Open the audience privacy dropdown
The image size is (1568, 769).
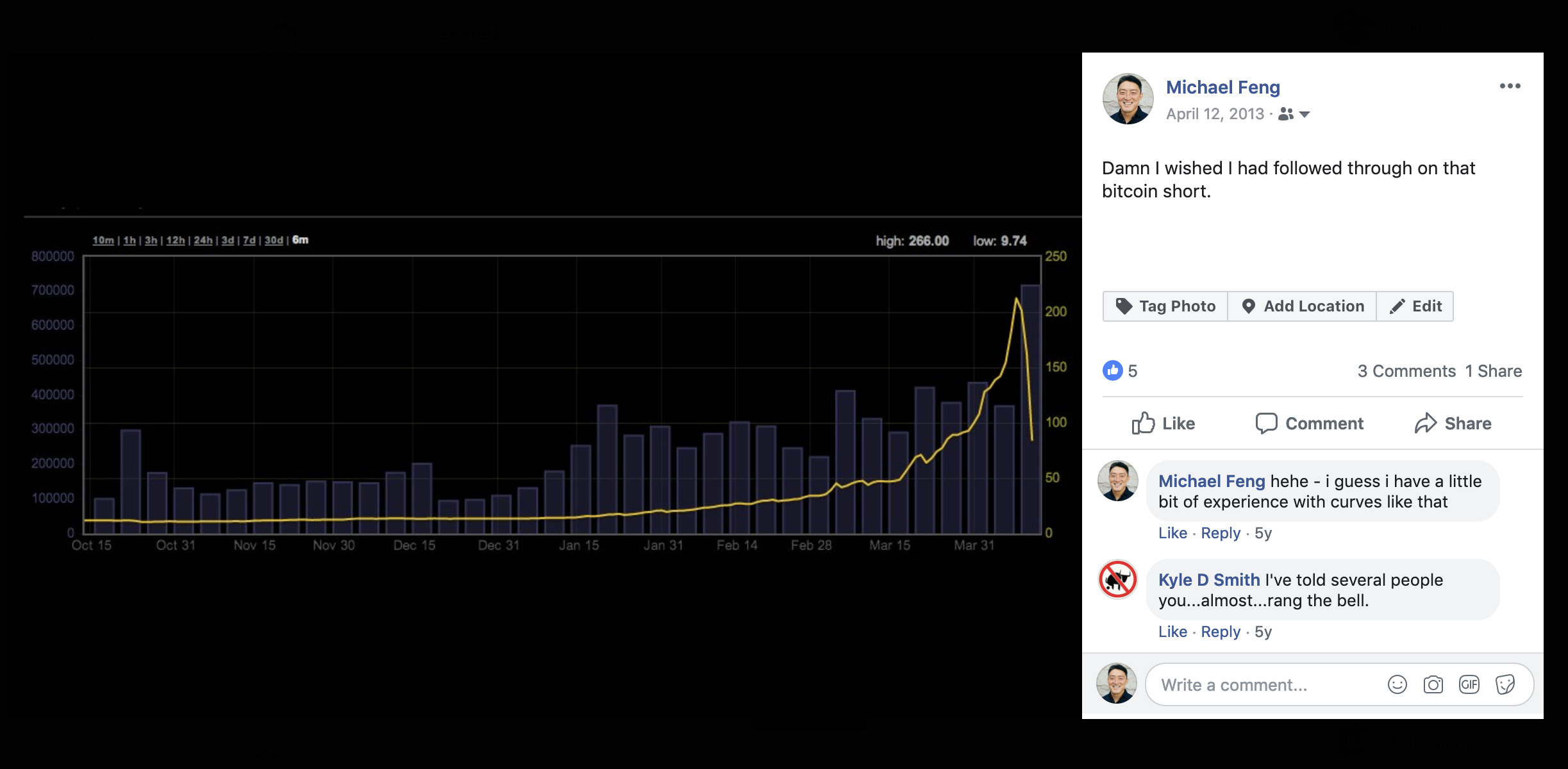click(1305, 114)
